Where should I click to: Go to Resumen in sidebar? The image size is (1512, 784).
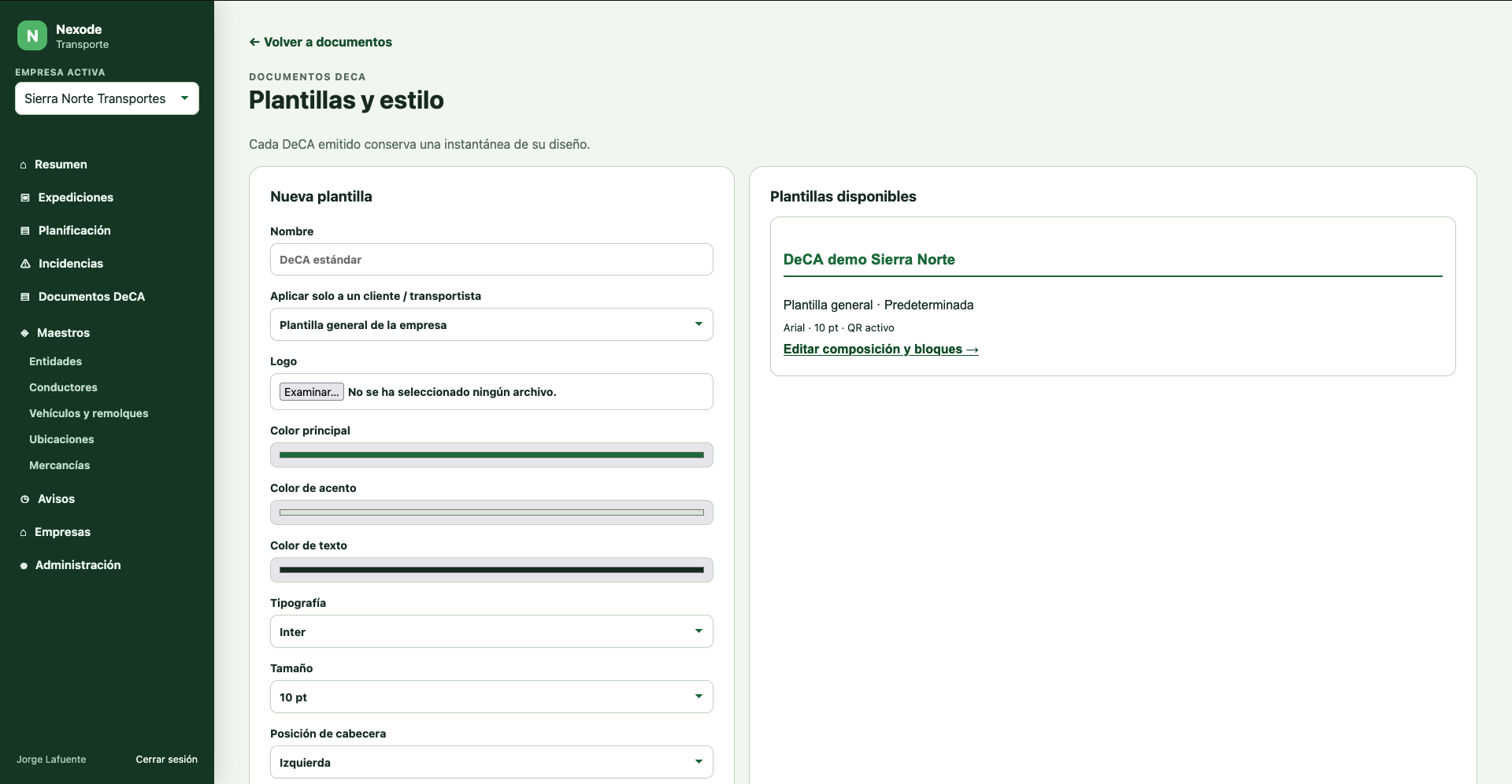pyautogui.click(x=61, y=165)
